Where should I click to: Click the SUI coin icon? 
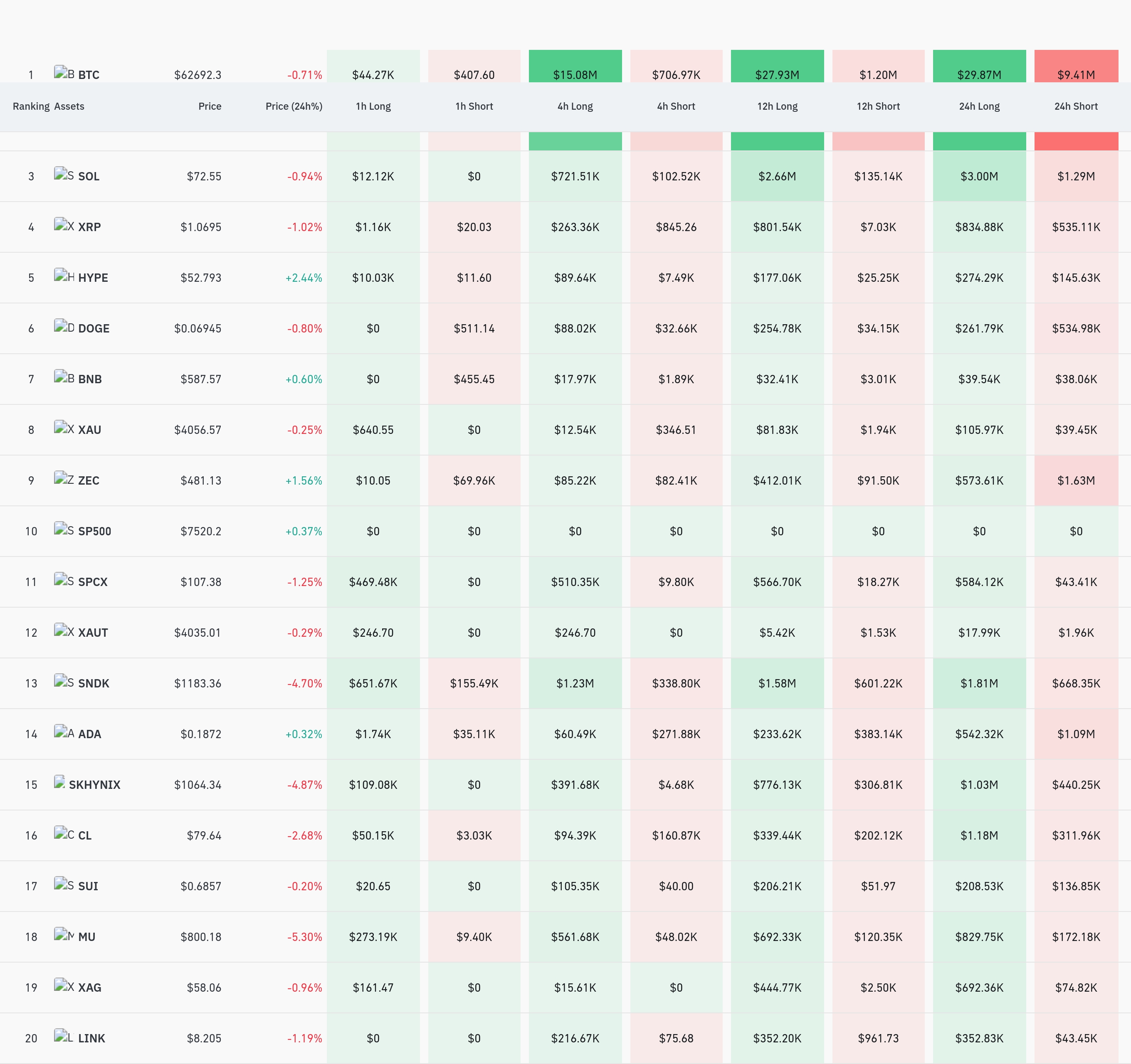pos(64,884)
